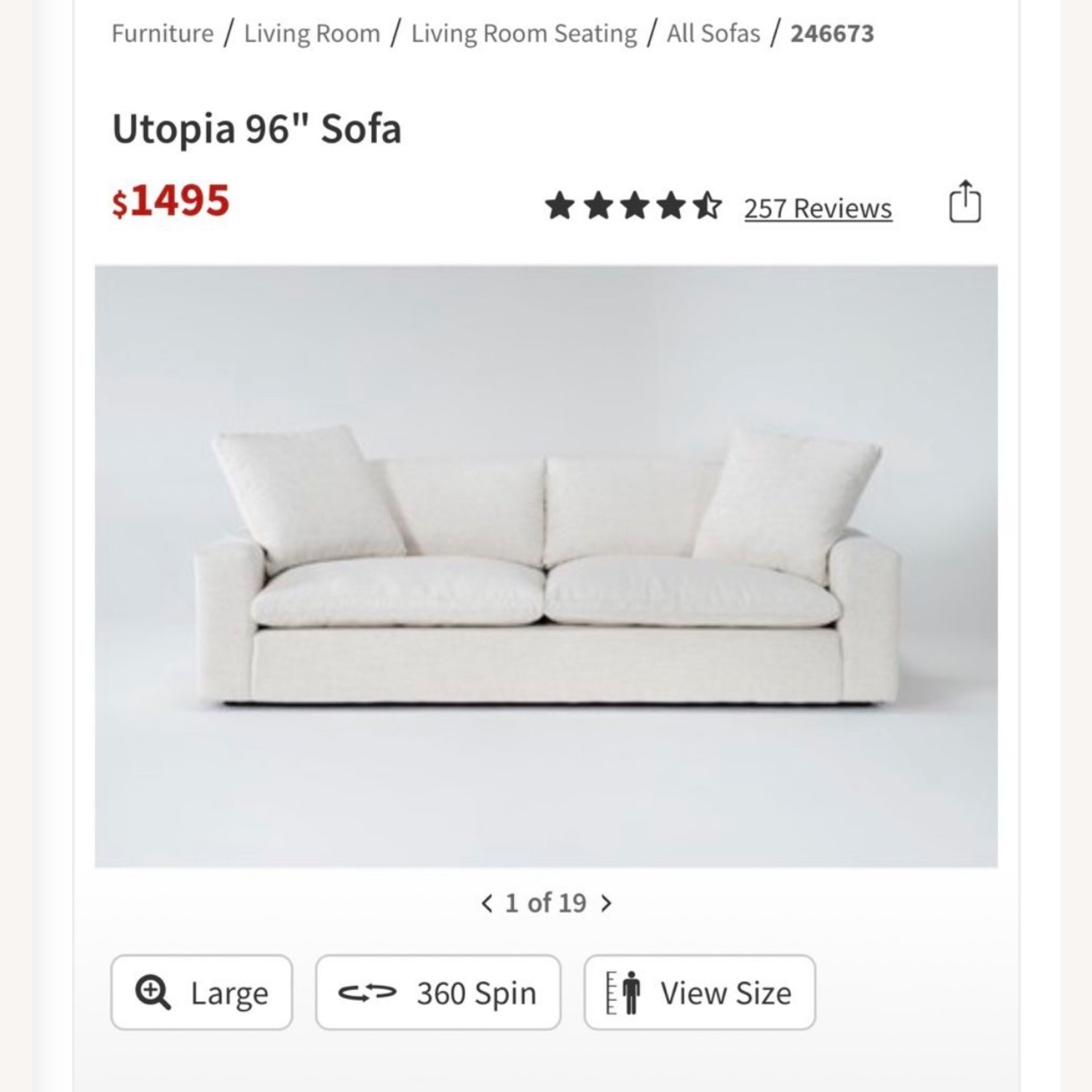The image size is (1092, 1092).
Task: Navigate to Living Room Seating breadcrumb
Action: (x=523, y=32)
